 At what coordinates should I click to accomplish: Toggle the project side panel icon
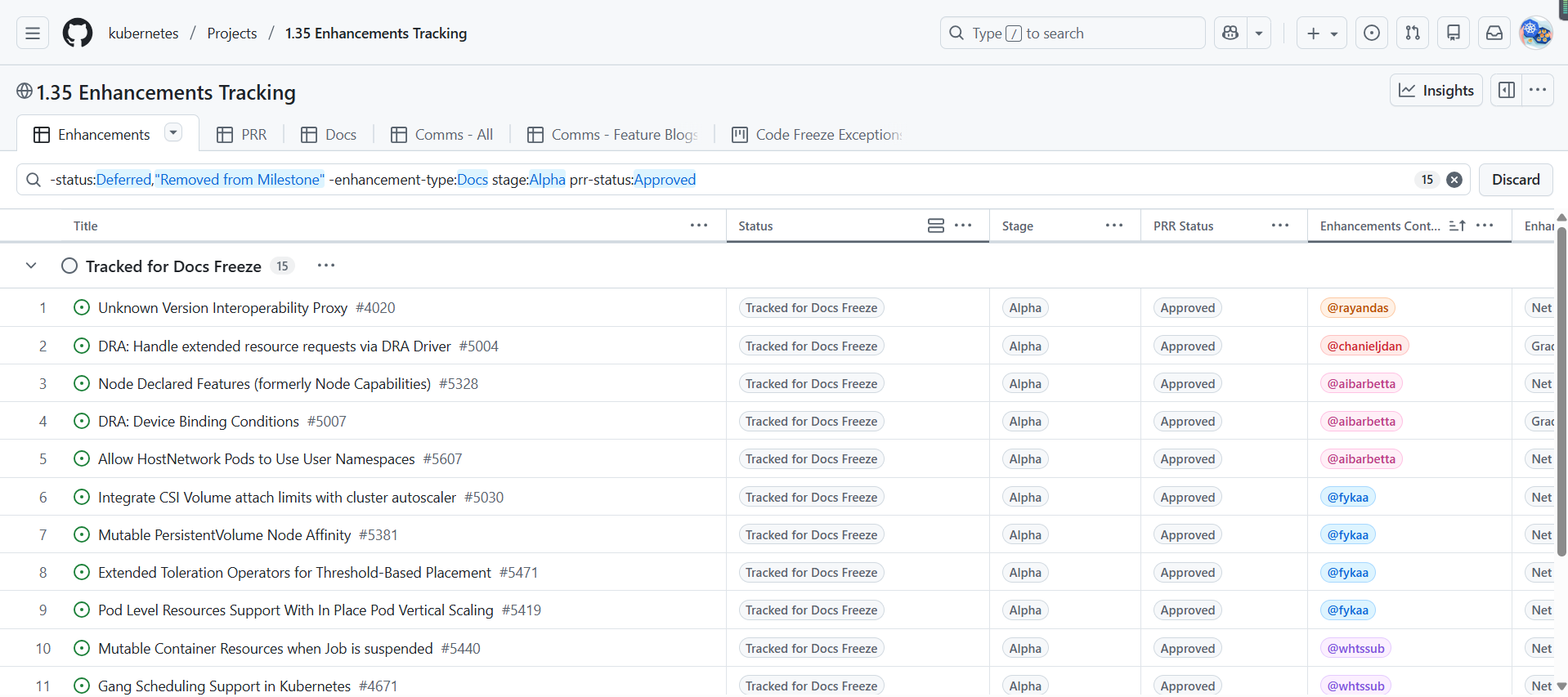(x=1507, y=91)
